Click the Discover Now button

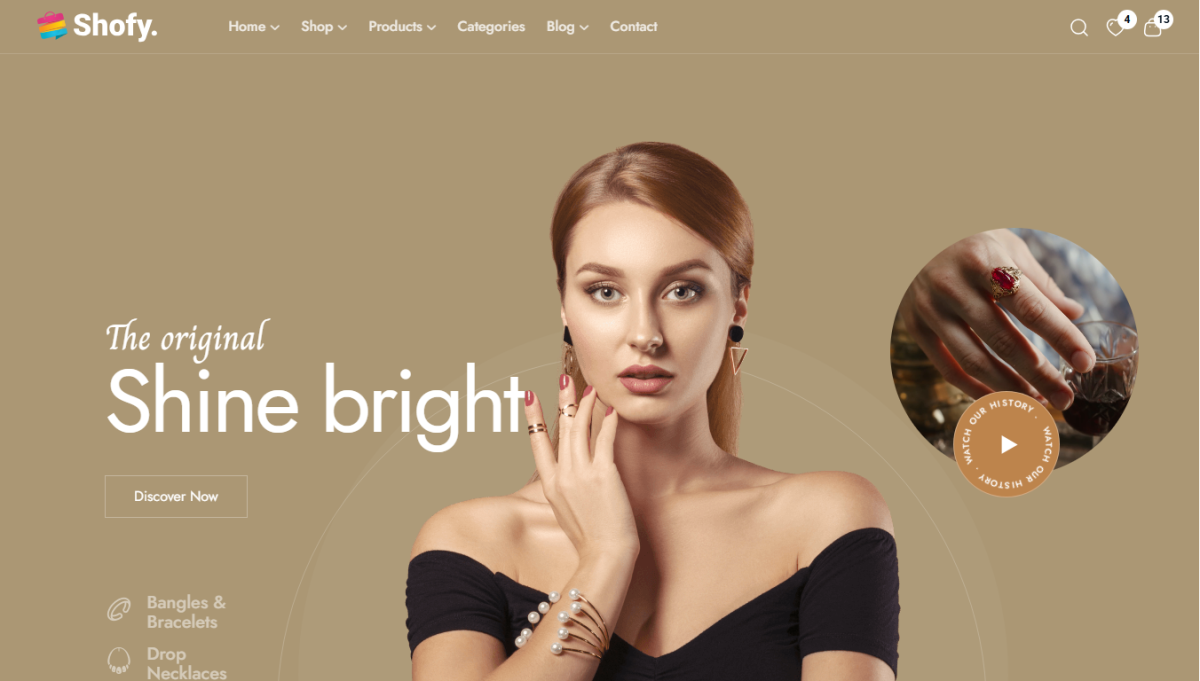pyautogui.click(x=176, y=496)
